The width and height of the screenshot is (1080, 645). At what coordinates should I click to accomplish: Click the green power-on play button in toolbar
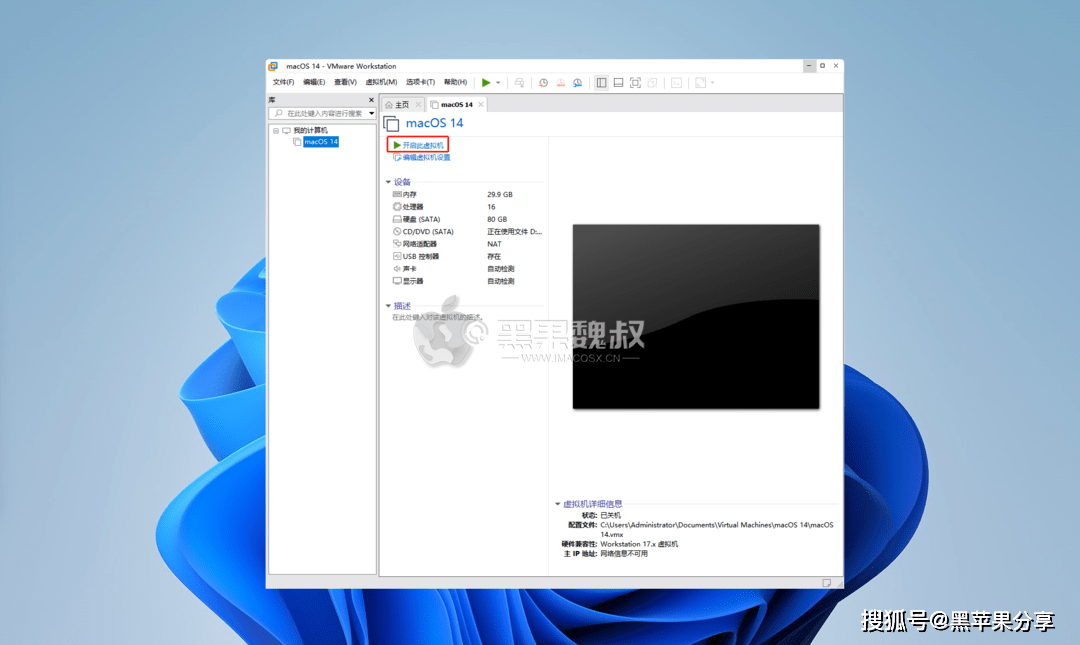pyautogui.click(x=486, y=83)
